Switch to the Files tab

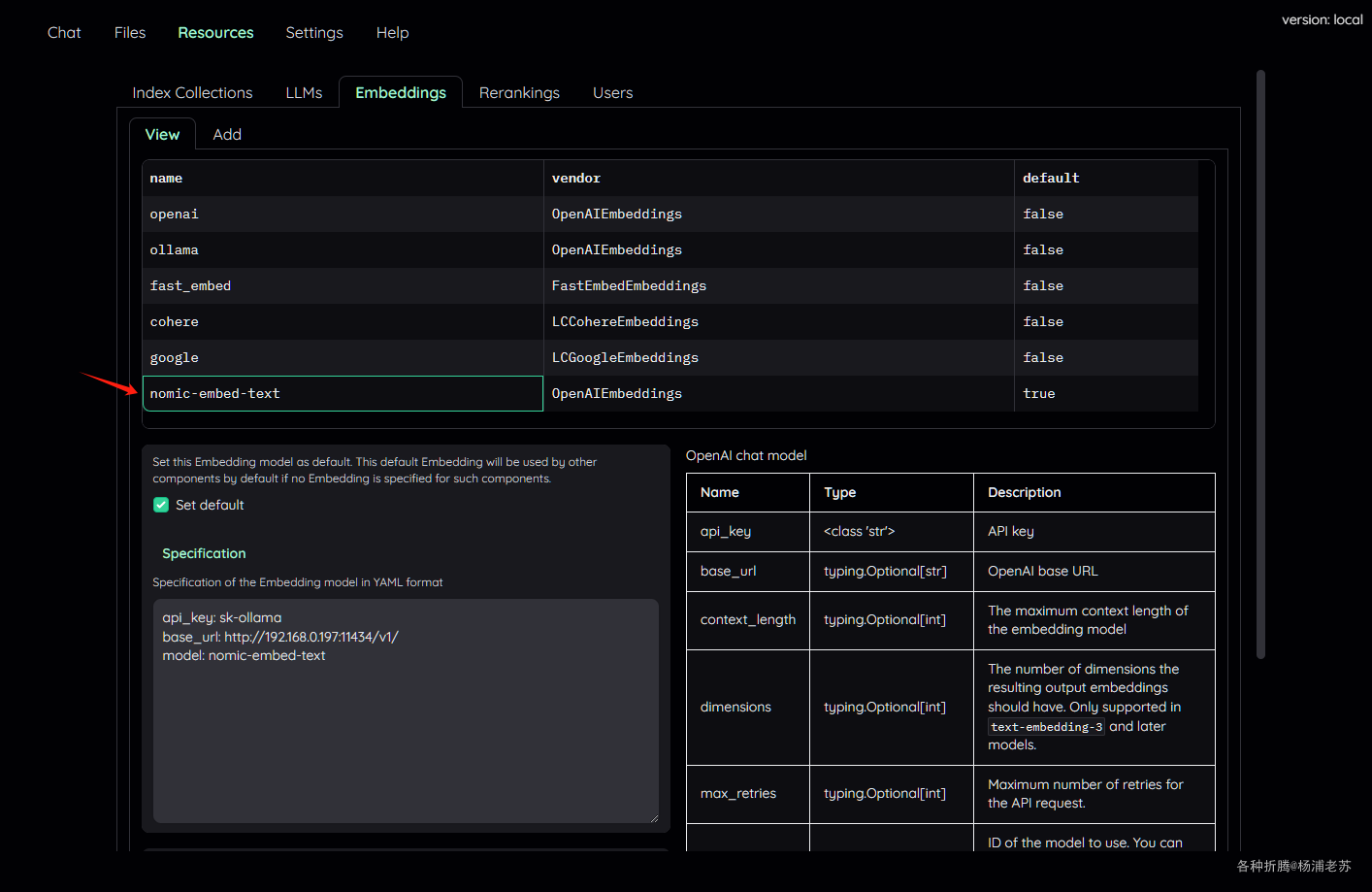[130, 33]
